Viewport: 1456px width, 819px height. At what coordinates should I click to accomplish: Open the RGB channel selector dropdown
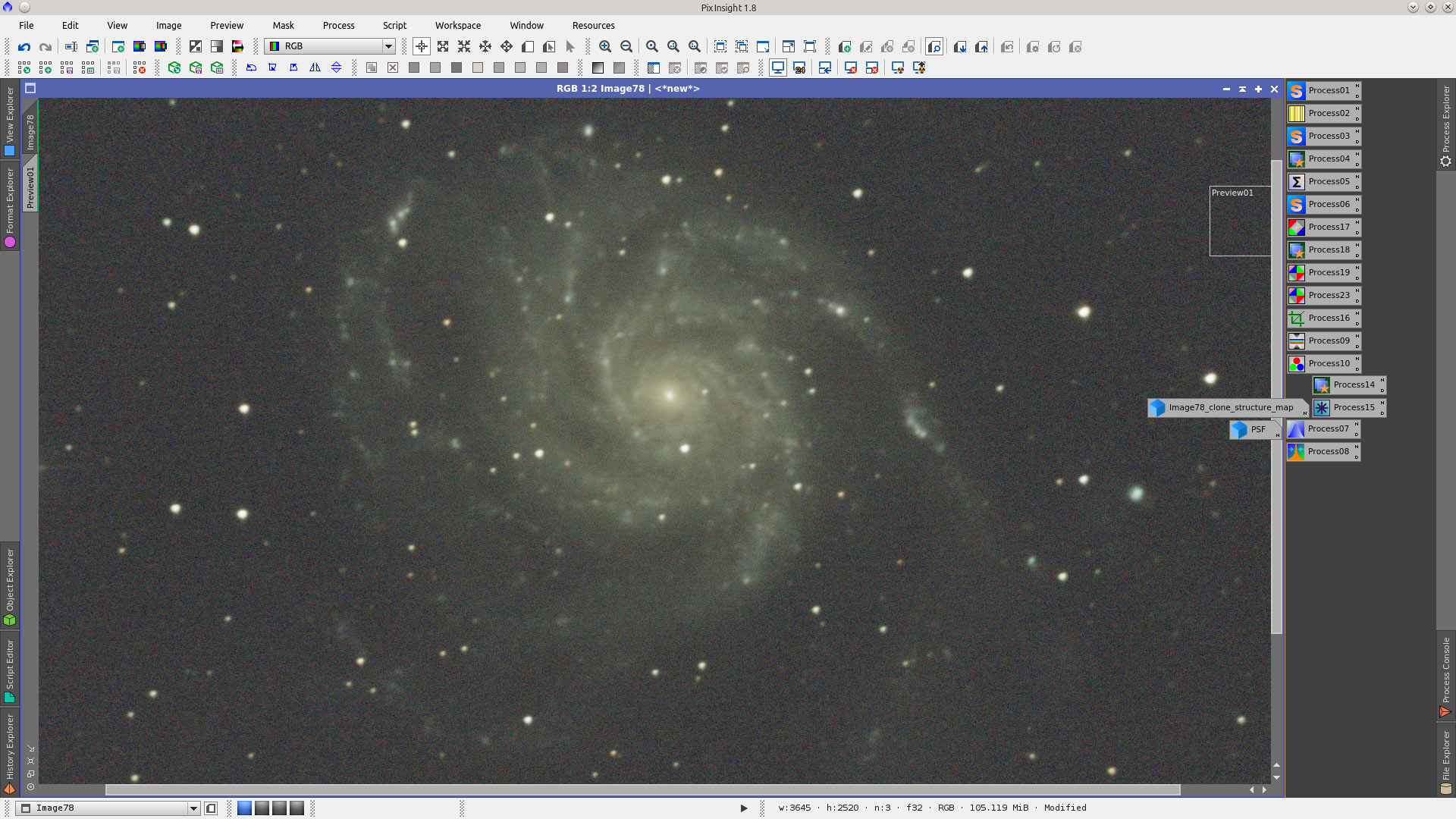388,46
